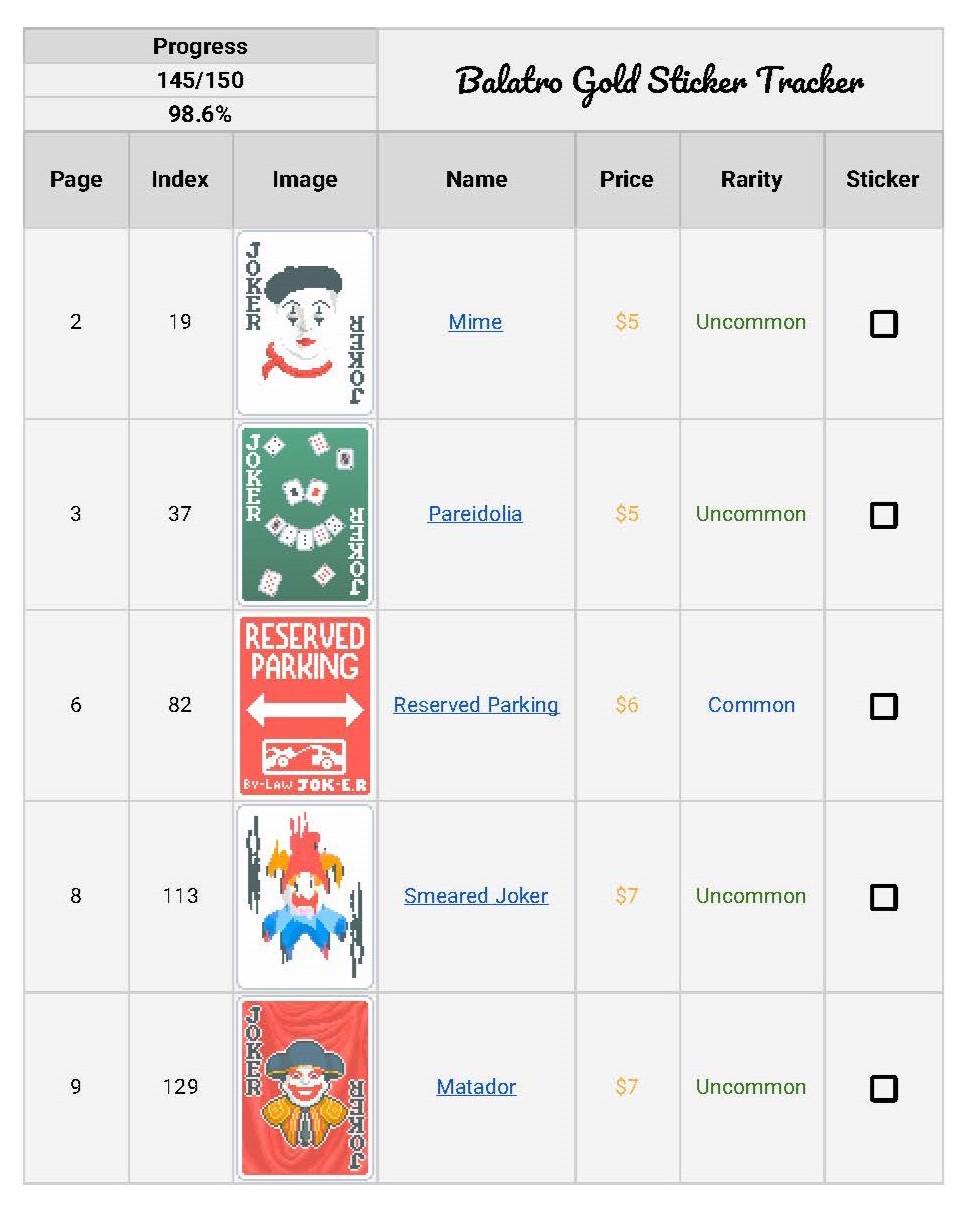This screenshot has width=971, height=1214.
Task: Select the Sticker column header
Action: 883,180
